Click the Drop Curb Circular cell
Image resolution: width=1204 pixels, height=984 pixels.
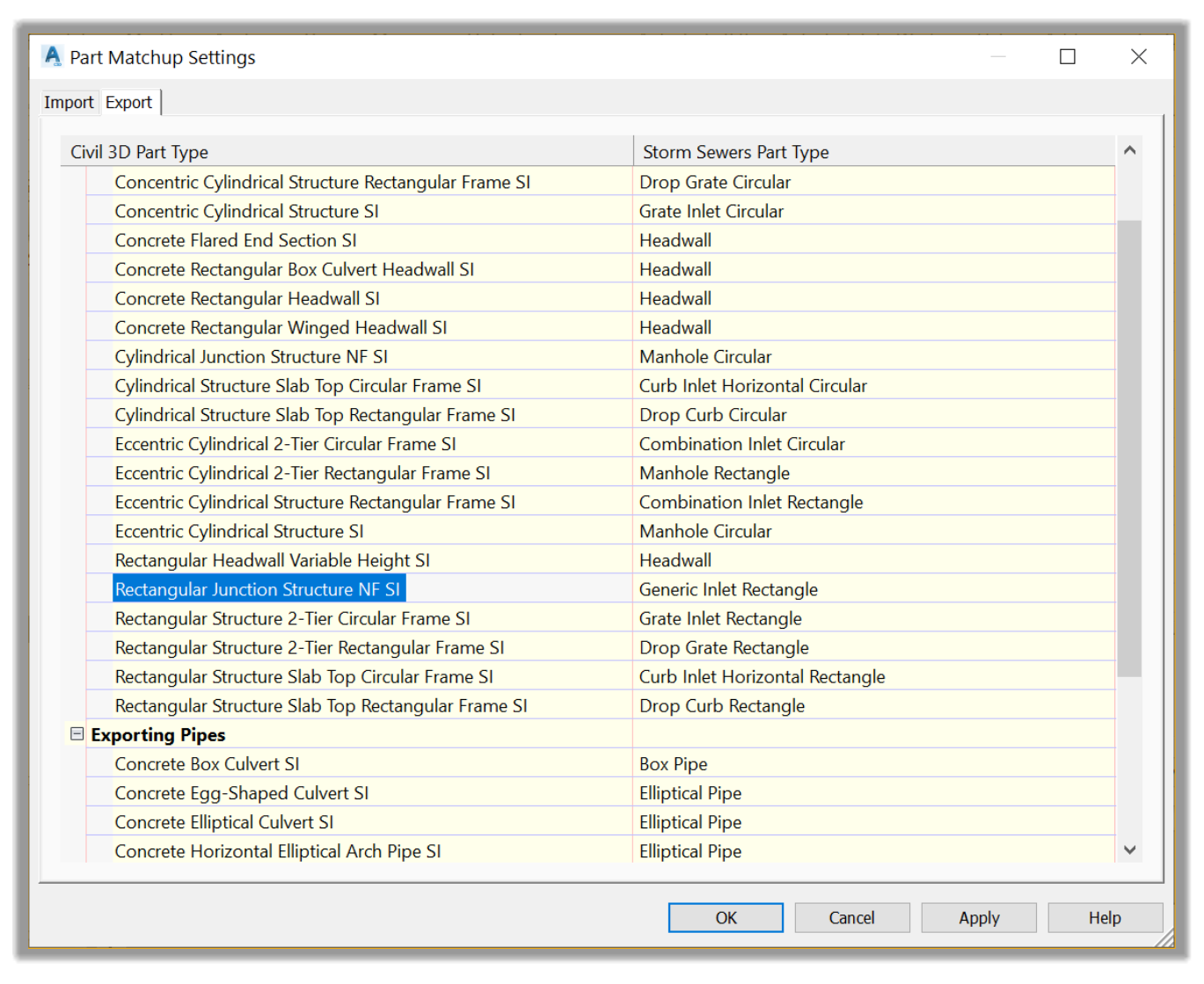(x=874, y=414)
